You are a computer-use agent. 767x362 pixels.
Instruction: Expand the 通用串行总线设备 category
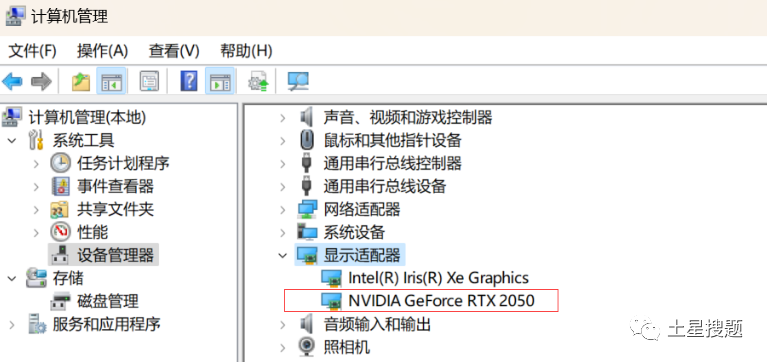(282, 186)
